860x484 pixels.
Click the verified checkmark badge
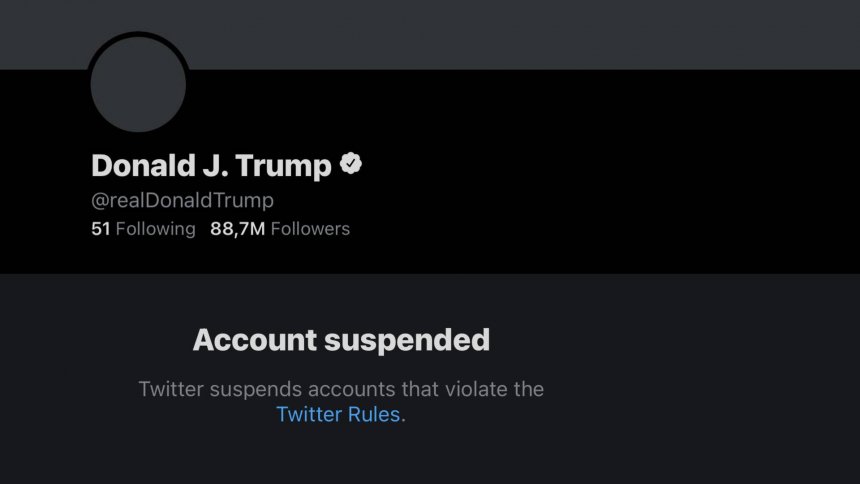[x=350, y=165]
